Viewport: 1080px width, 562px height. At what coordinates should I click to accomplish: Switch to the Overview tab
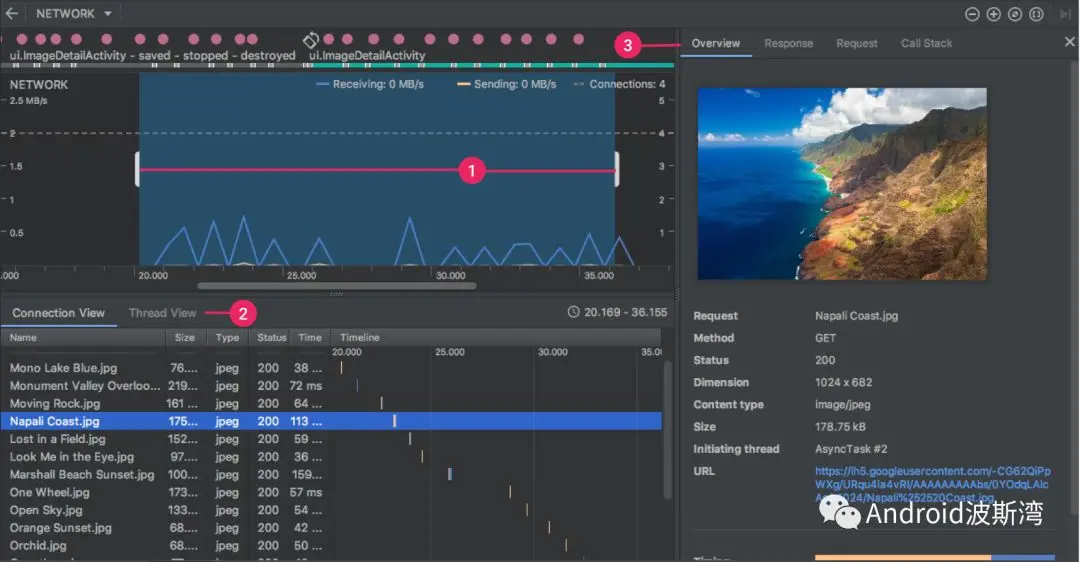(716, 43)
